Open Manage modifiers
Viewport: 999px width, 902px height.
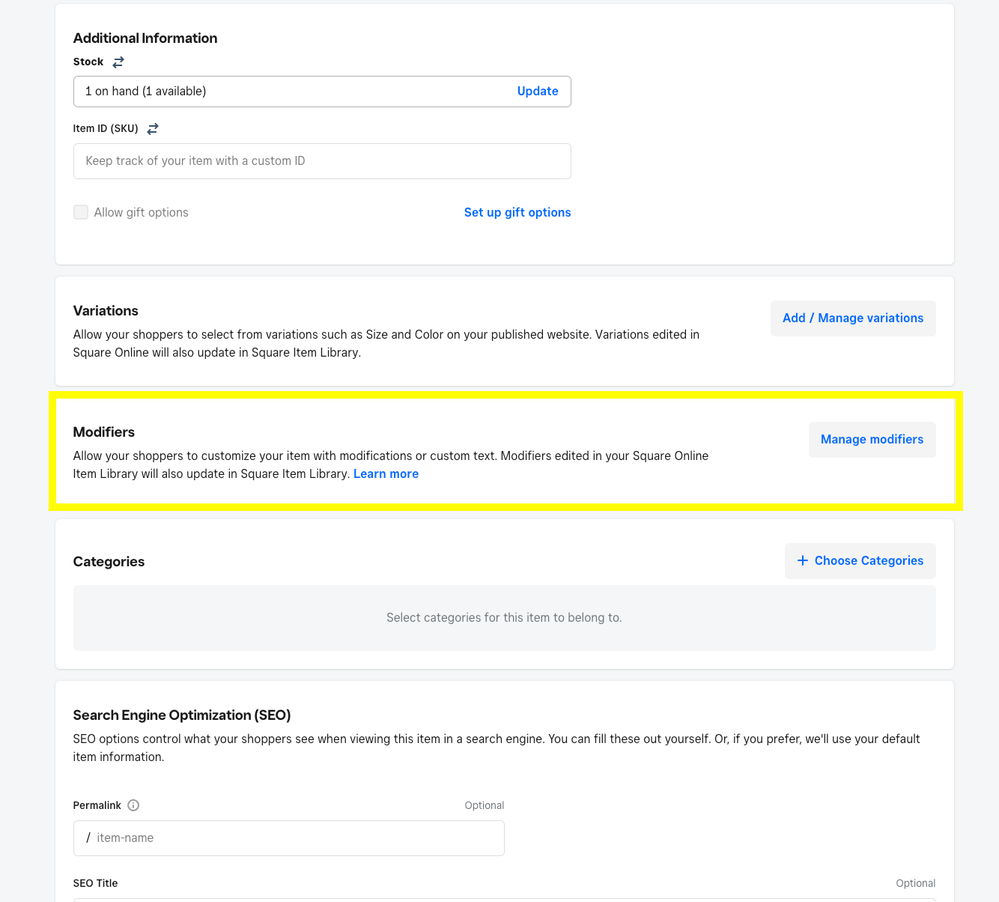[871, 439]
